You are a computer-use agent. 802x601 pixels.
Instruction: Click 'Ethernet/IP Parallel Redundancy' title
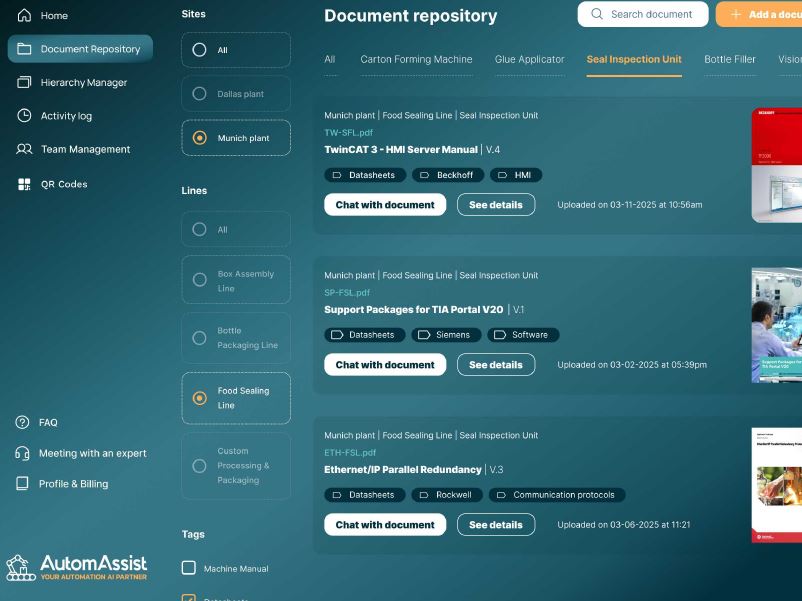pyautogui.click(x=403, y=470)
